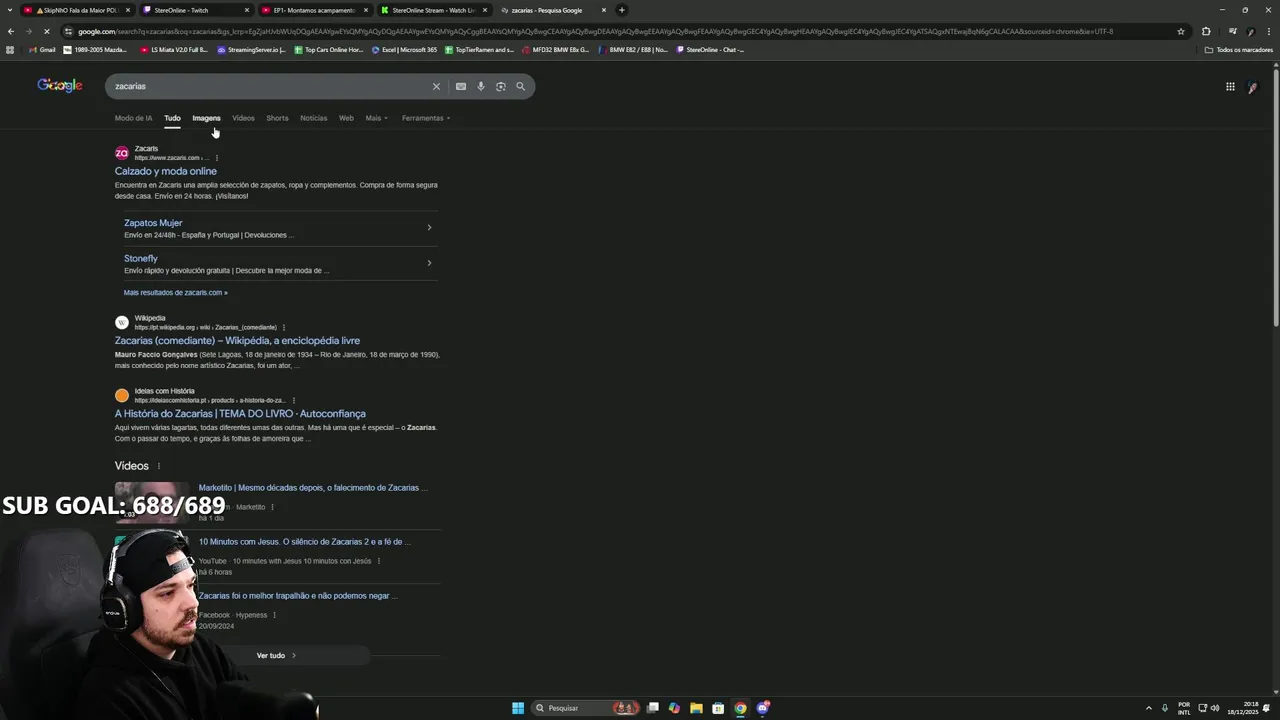Go to Google home via the logo
The height and width of the screenshot is (720, 1280).
click(x=60, y=85)
